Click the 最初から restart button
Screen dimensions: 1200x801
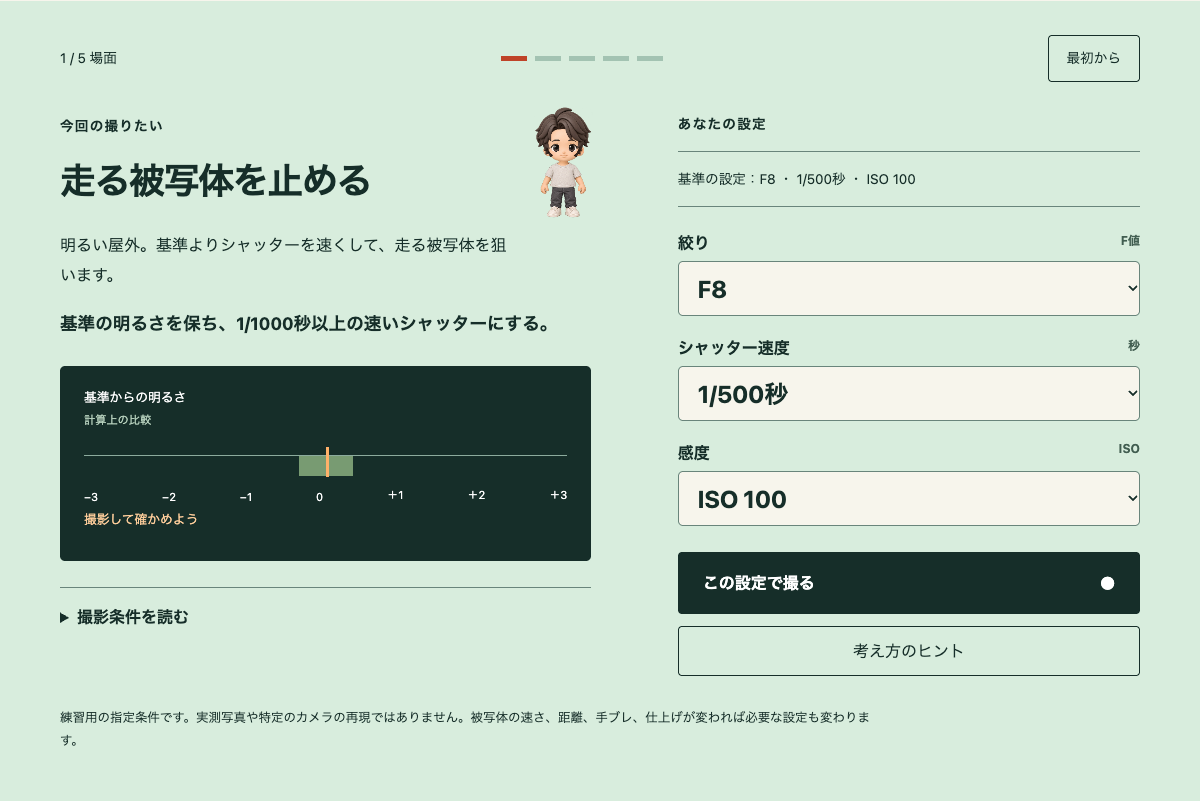point(1093,58)
